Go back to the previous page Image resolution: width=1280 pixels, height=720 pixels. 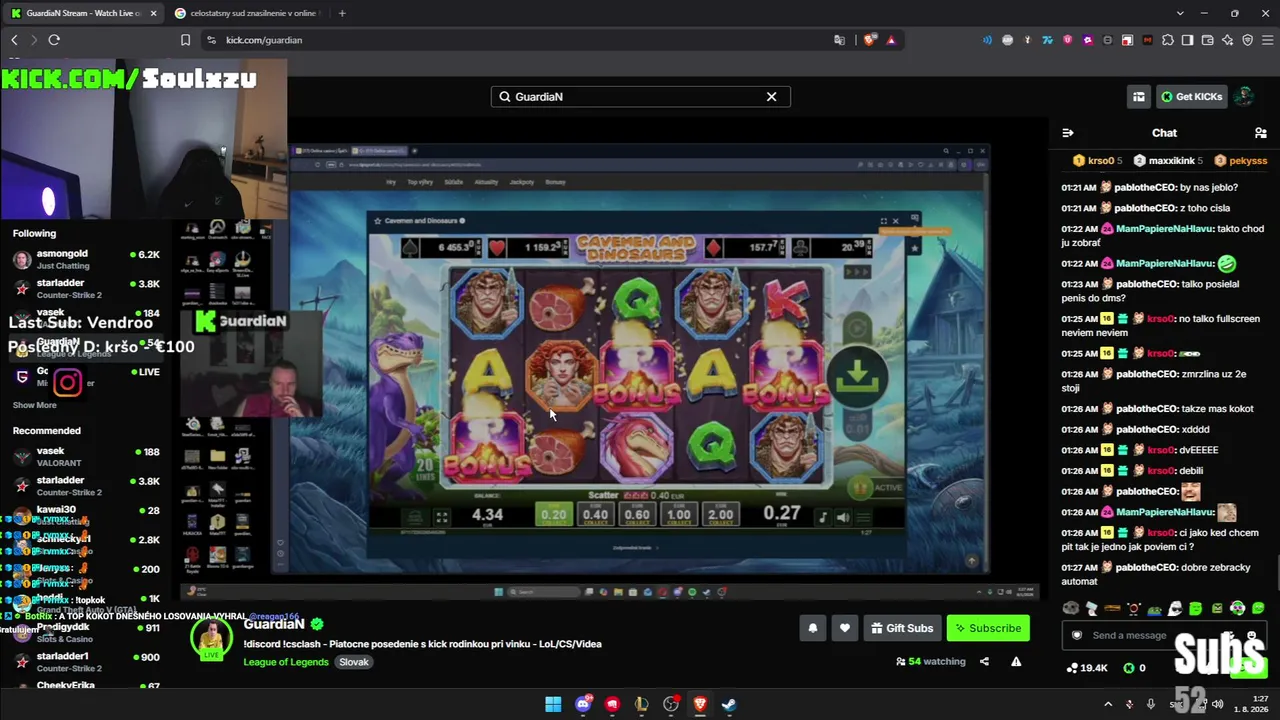tap(14, 40)
